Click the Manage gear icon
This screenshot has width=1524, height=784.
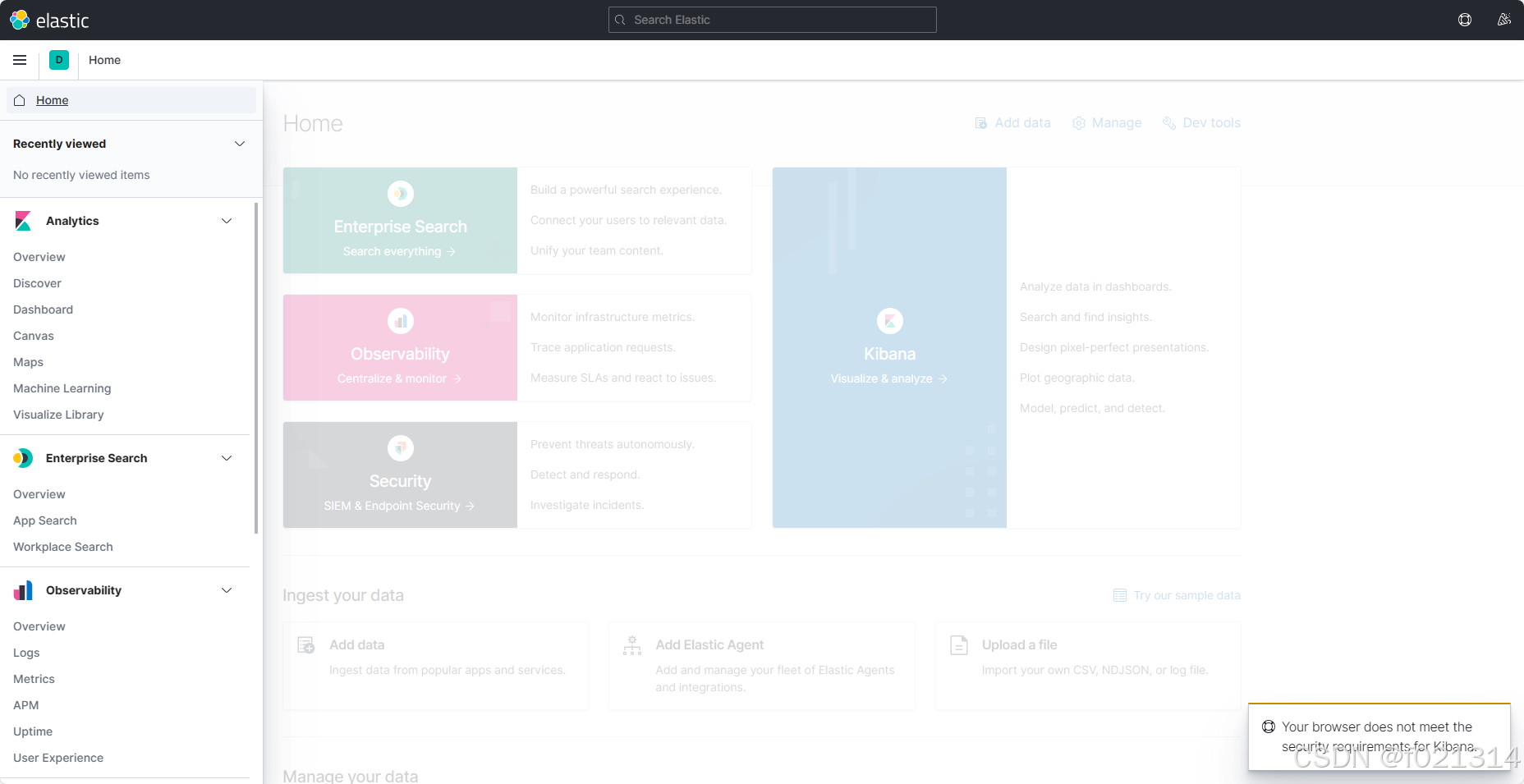click(1079, 123)
